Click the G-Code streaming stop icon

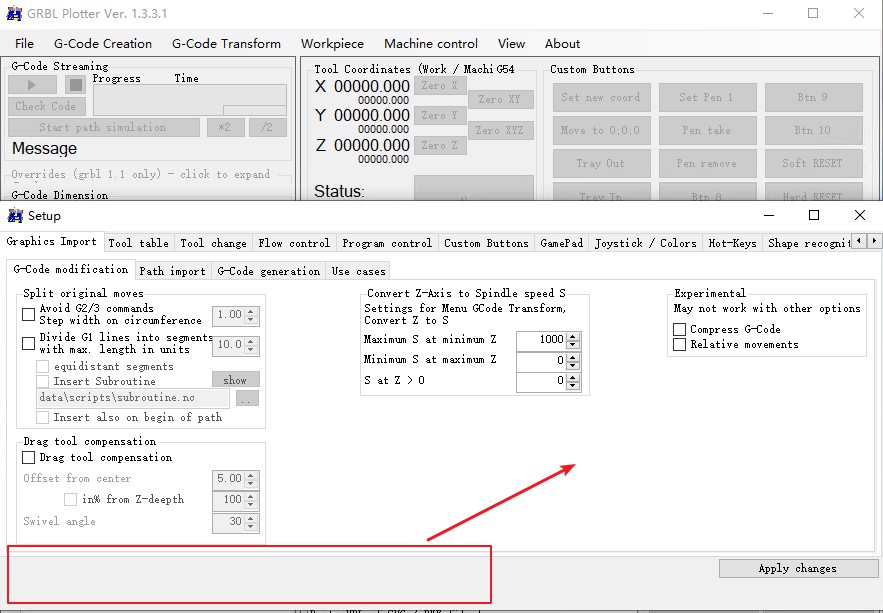75,85
